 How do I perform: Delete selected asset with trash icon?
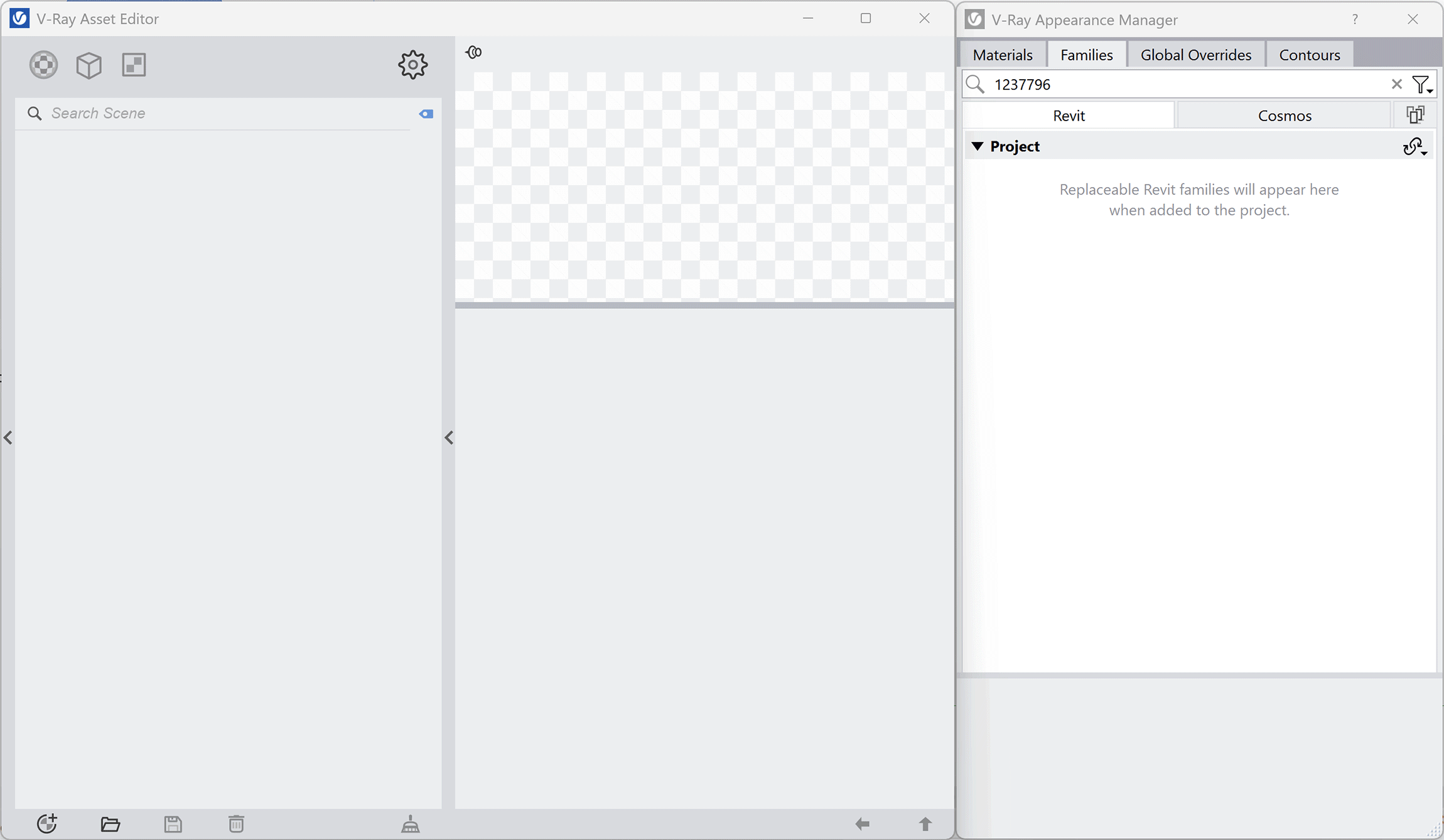236,824
